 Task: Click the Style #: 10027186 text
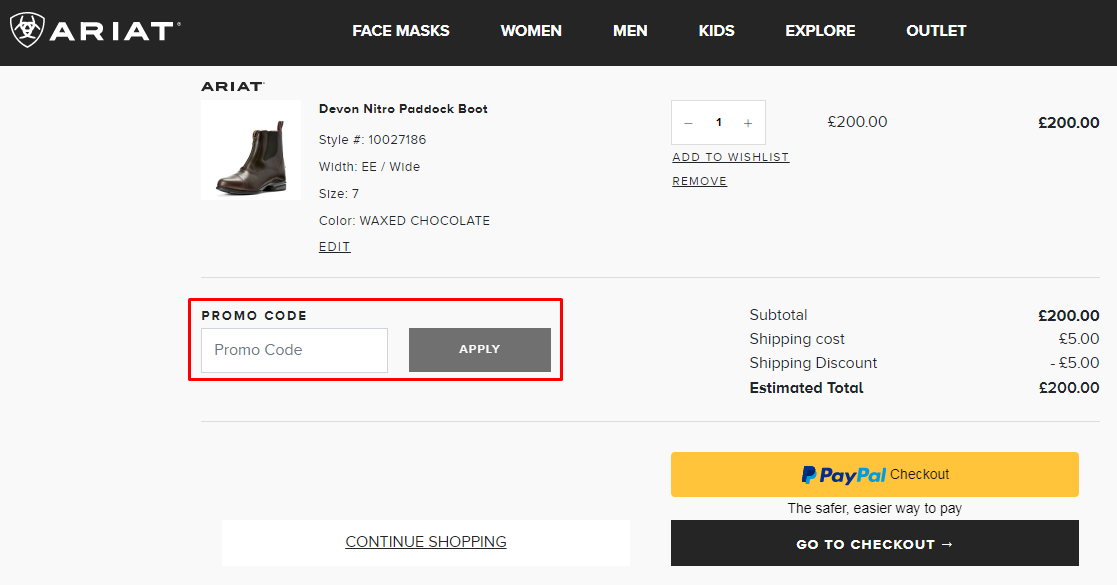click(372, 140)
